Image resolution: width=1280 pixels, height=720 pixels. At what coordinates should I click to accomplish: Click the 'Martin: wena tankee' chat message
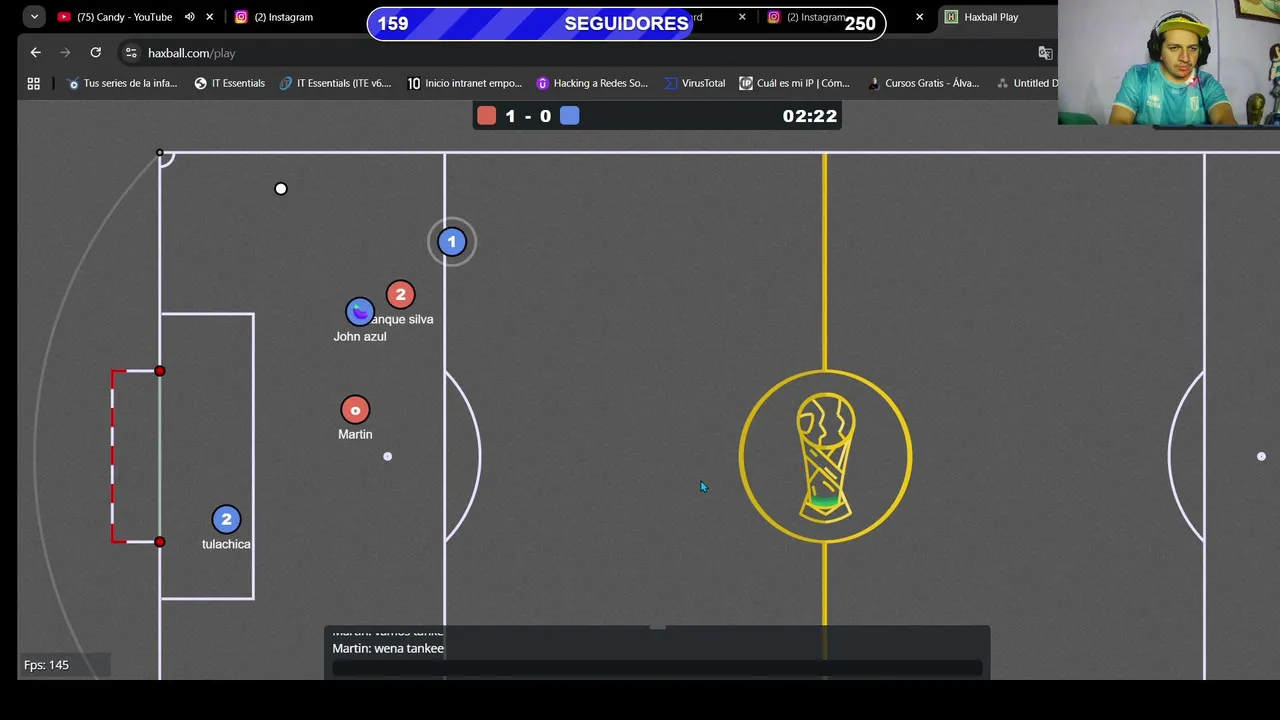(x=388, y=648)
